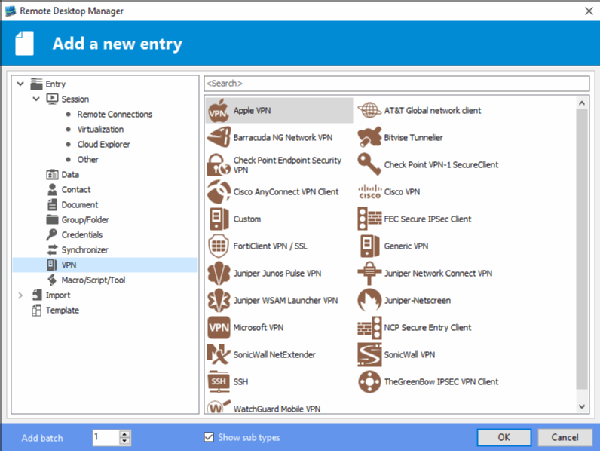Click the OK button
Screen dimensions: 600x451
click(504, 437)
